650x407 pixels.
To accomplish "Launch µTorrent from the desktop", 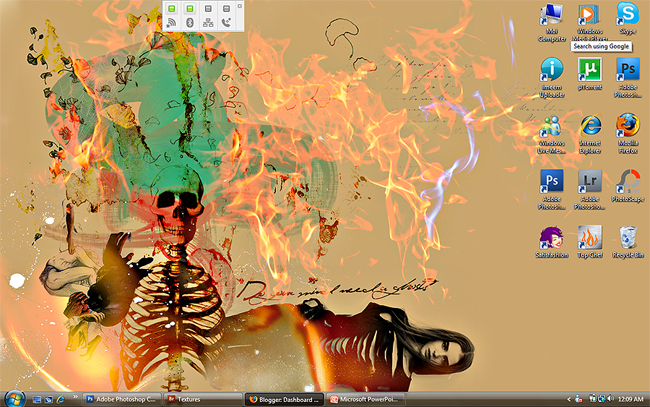I will coord(589,74).
